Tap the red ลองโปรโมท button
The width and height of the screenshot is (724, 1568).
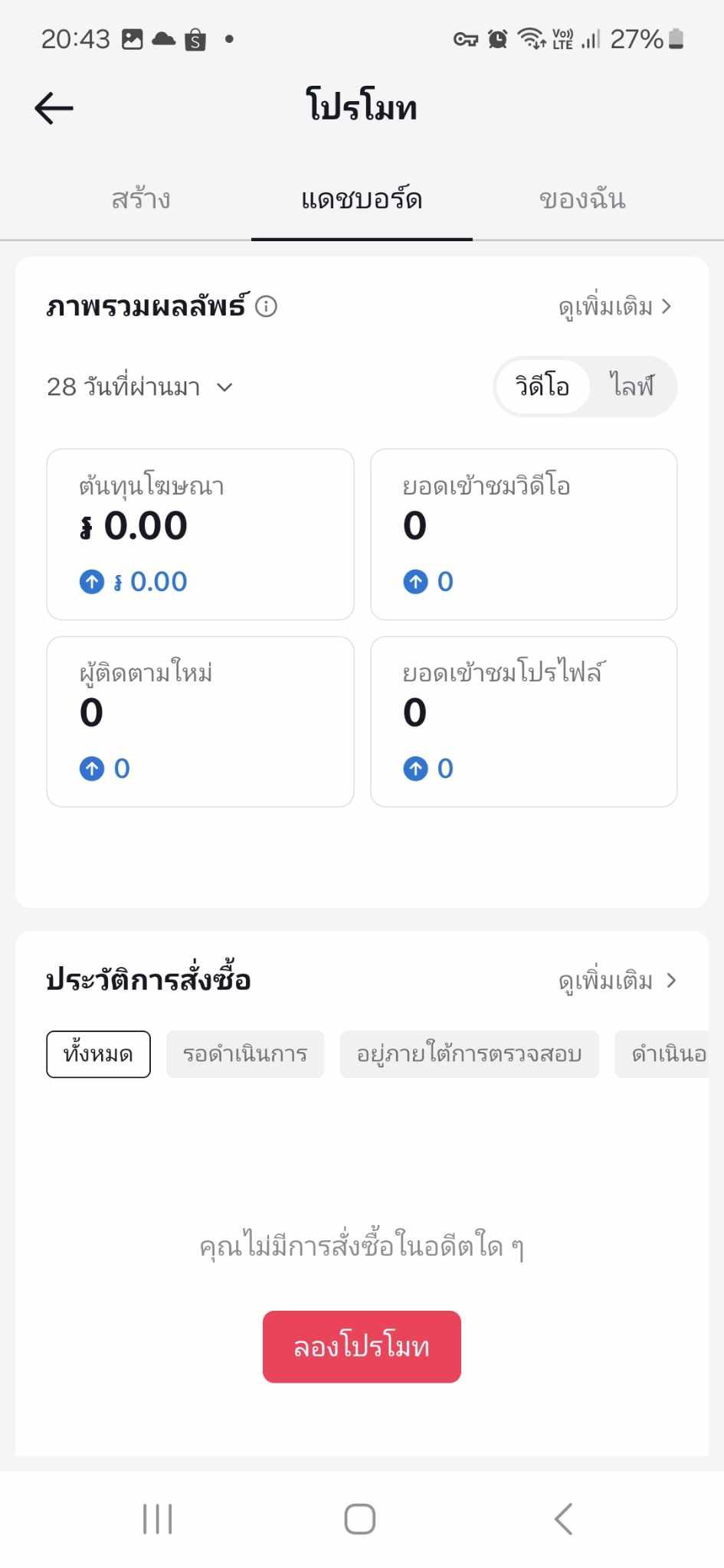click(x=362, y=1347)
